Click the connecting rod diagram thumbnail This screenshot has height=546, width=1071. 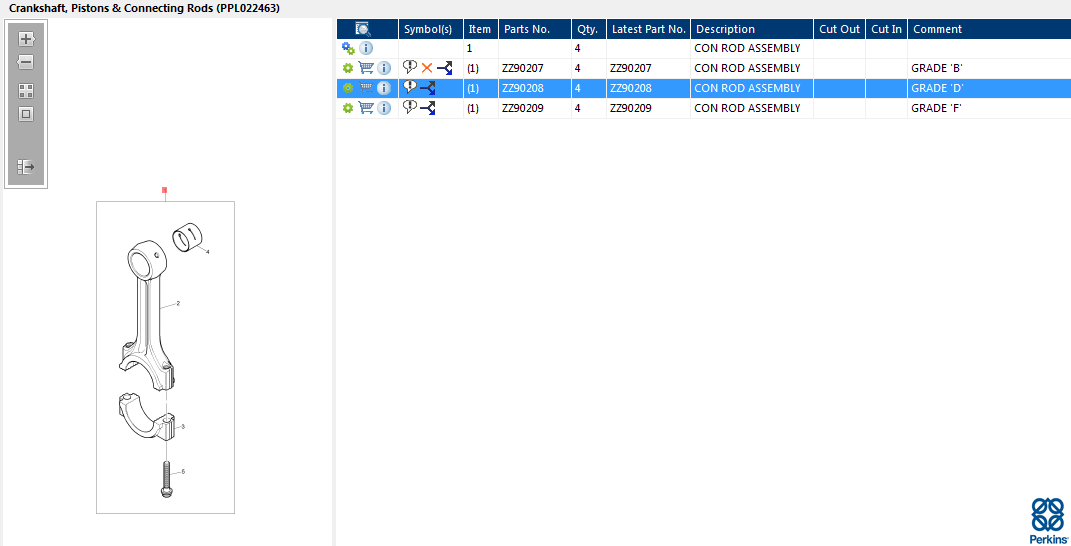[x=165, y=357]
